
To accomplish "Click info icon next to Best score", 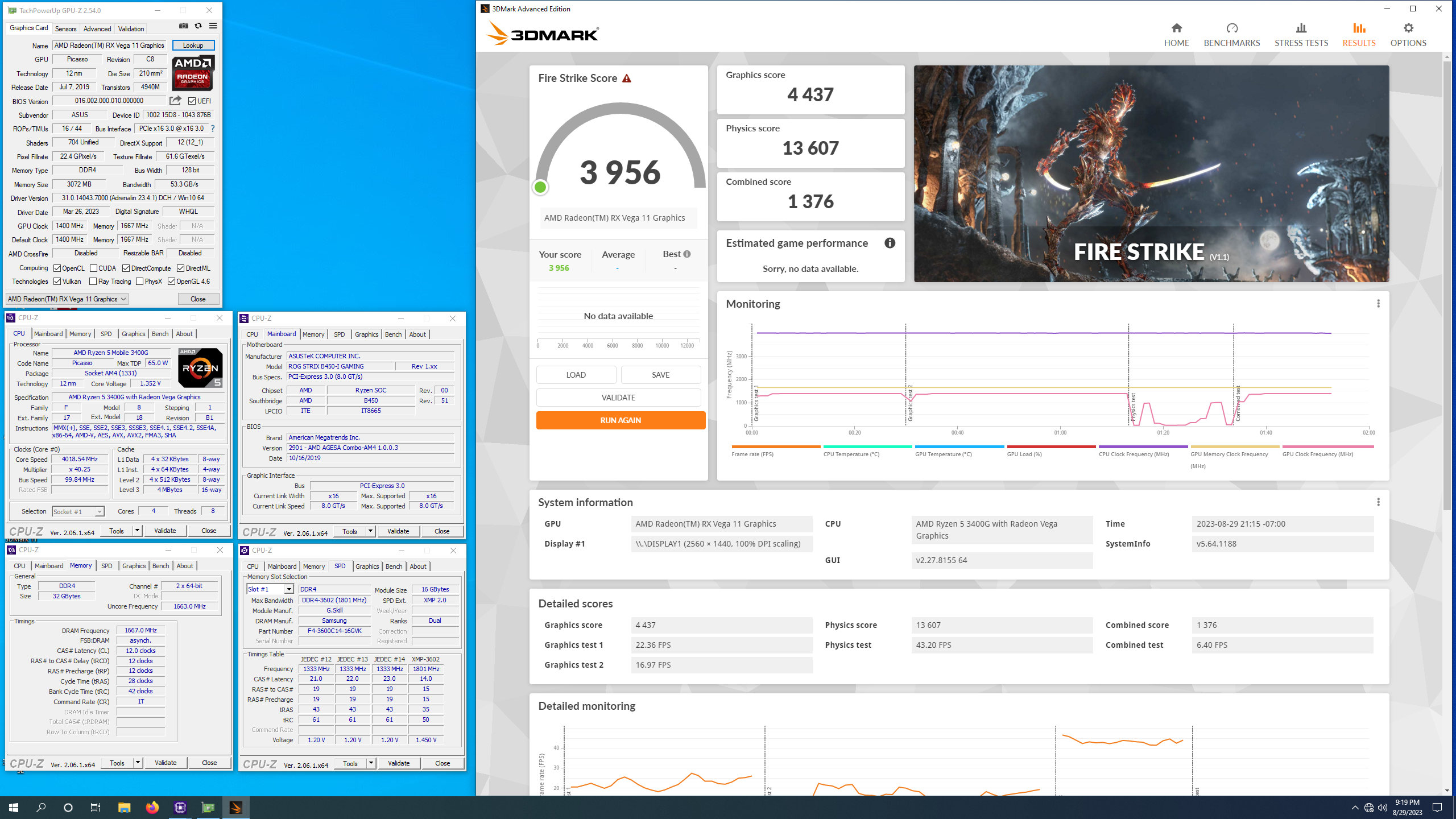I will click(687, 254).
